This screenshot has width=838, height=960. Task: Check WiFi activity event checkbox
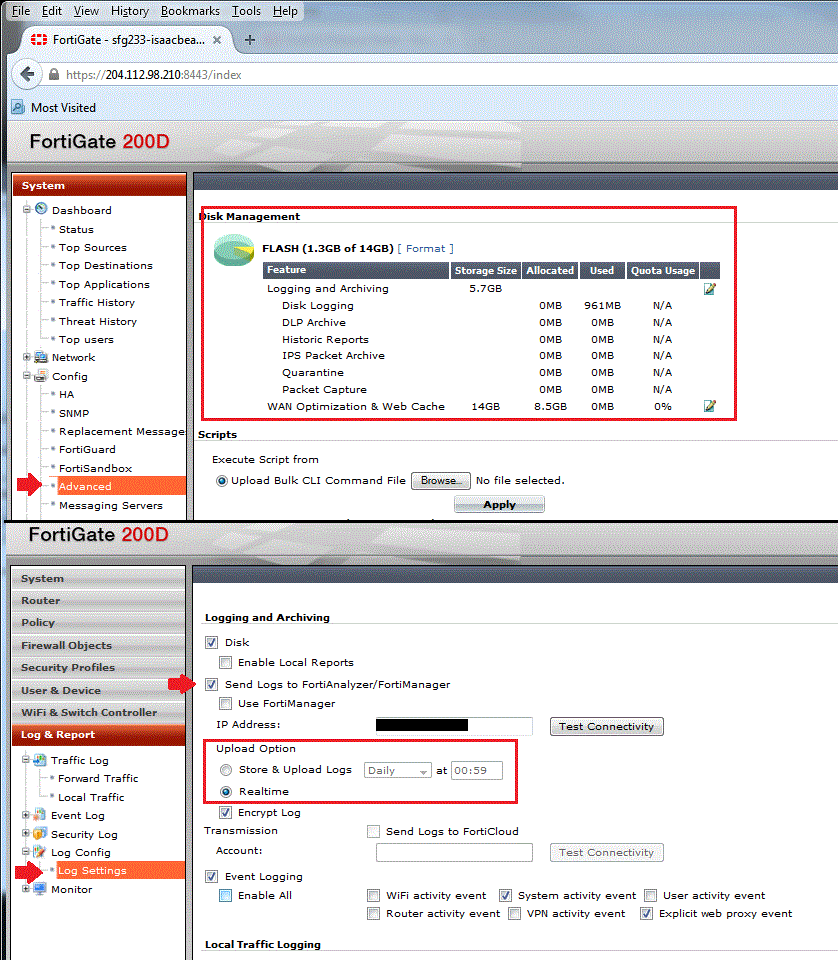pyautogui.click(x=373, y=896)
